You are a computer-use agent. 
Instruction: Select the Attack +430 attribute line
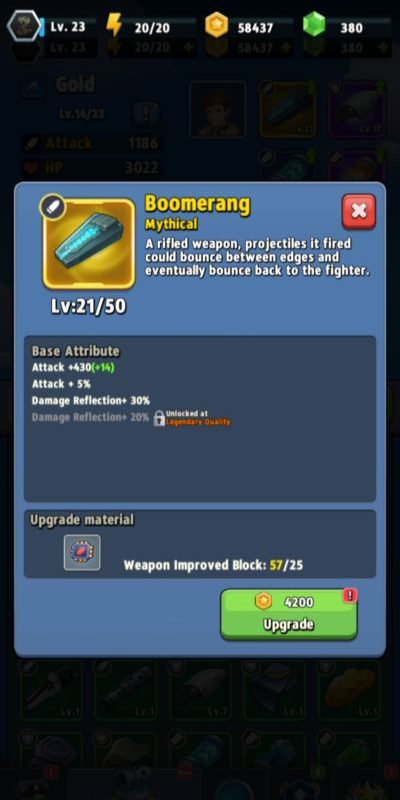[73, 367]
